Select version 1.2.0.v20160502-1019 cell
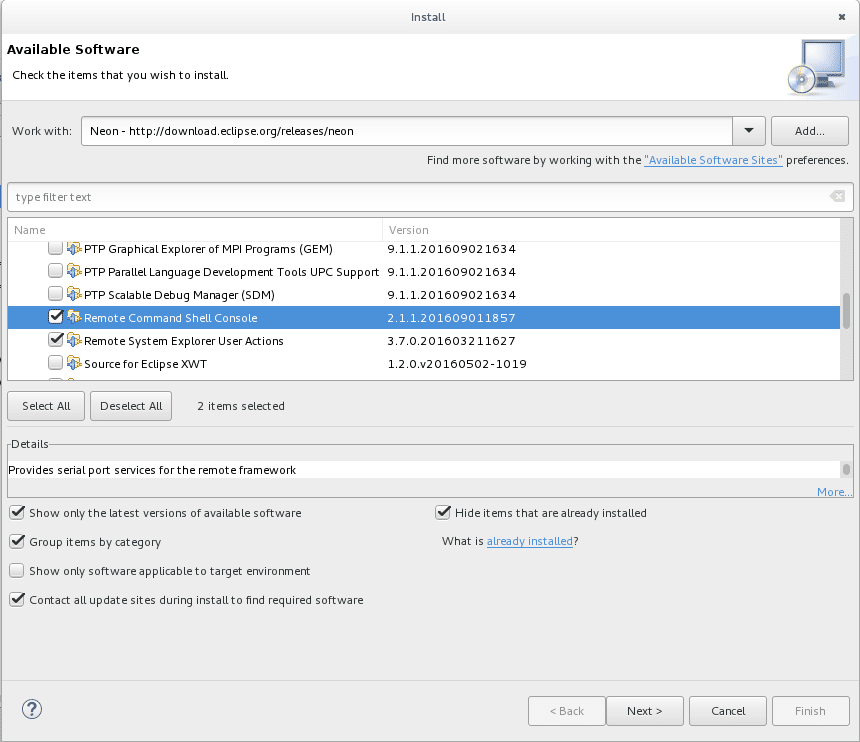 tap(457, 364)
